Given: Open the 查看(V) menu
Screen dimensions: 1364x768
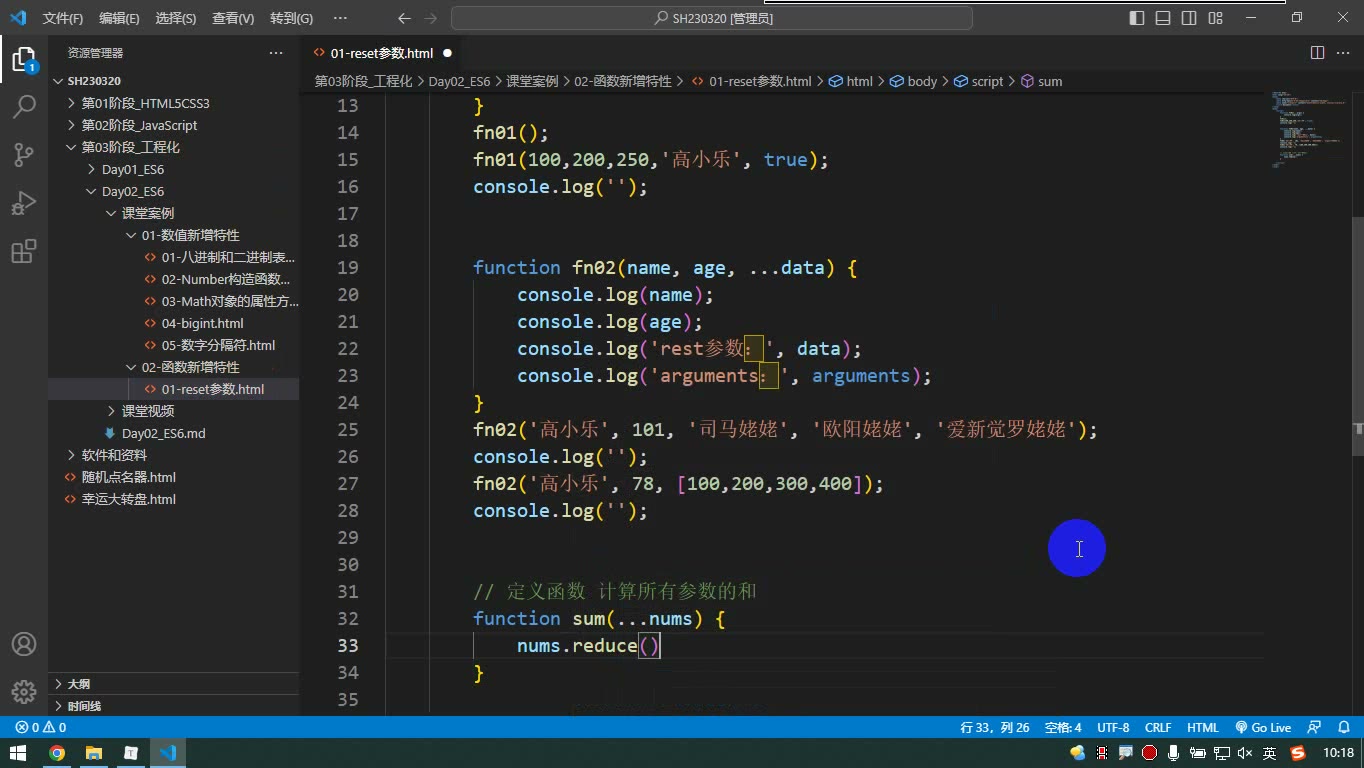Looking at the screenshot, I should tap(233, 18).
